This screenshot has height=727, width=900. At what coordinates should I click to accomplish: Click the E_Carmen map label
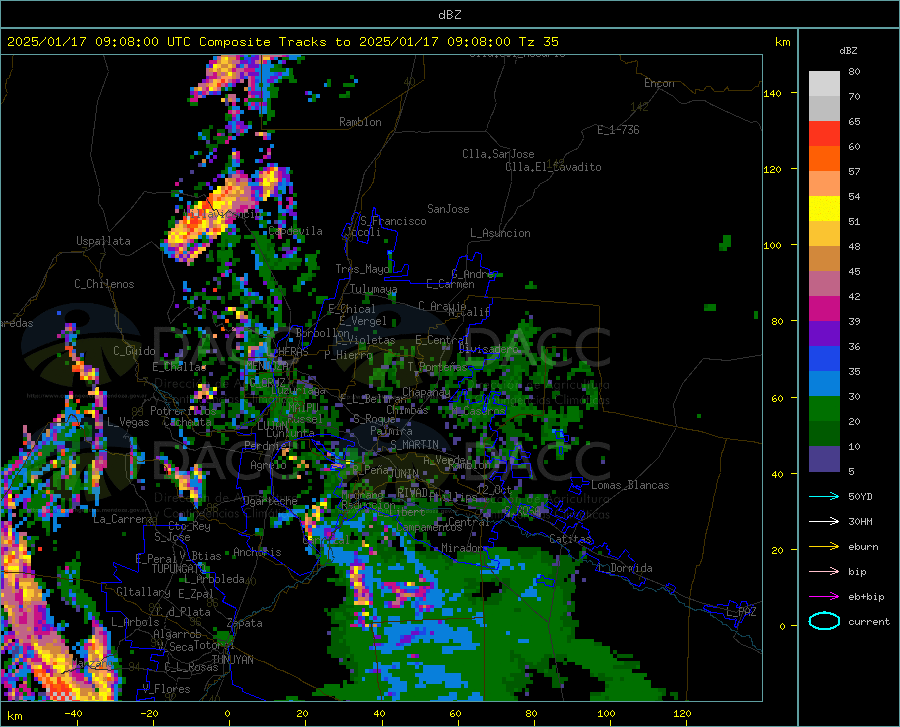pyautogui.click(x=451, y=283)
